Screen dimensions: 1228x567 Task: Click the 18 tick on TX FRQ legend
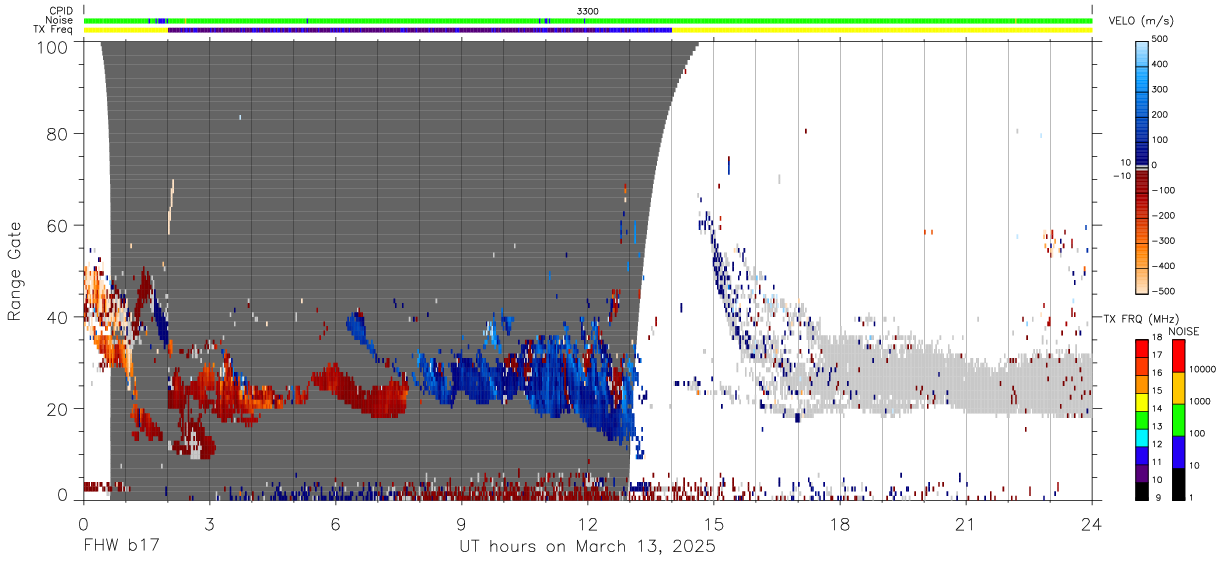click(1157, 339)
